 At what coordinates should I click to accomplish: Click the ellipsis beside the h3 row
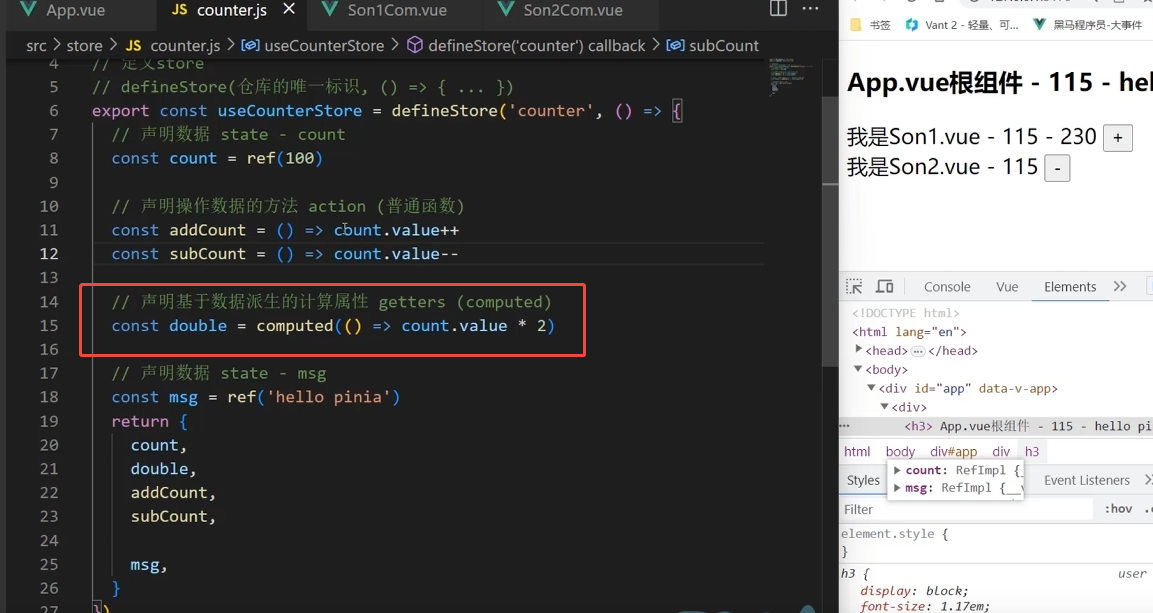coord(844,426)
